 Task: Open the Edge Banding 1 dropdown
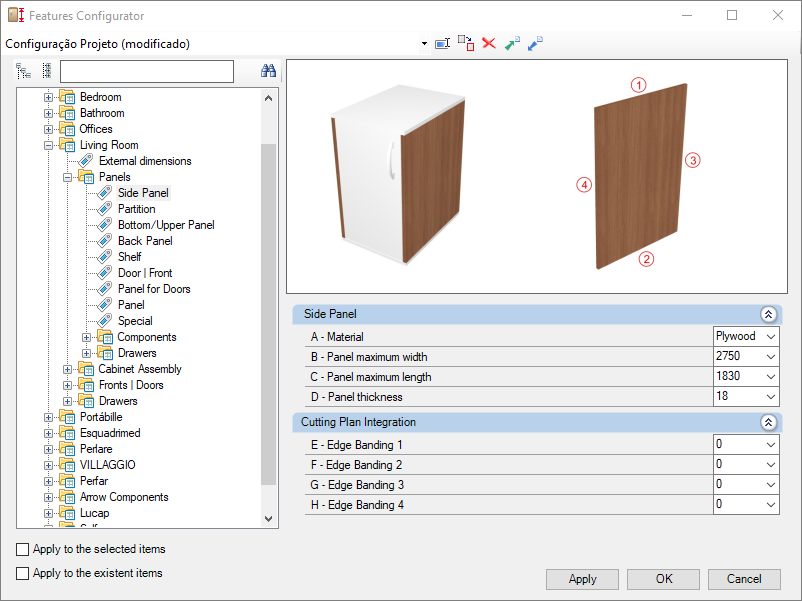[771, 444]
